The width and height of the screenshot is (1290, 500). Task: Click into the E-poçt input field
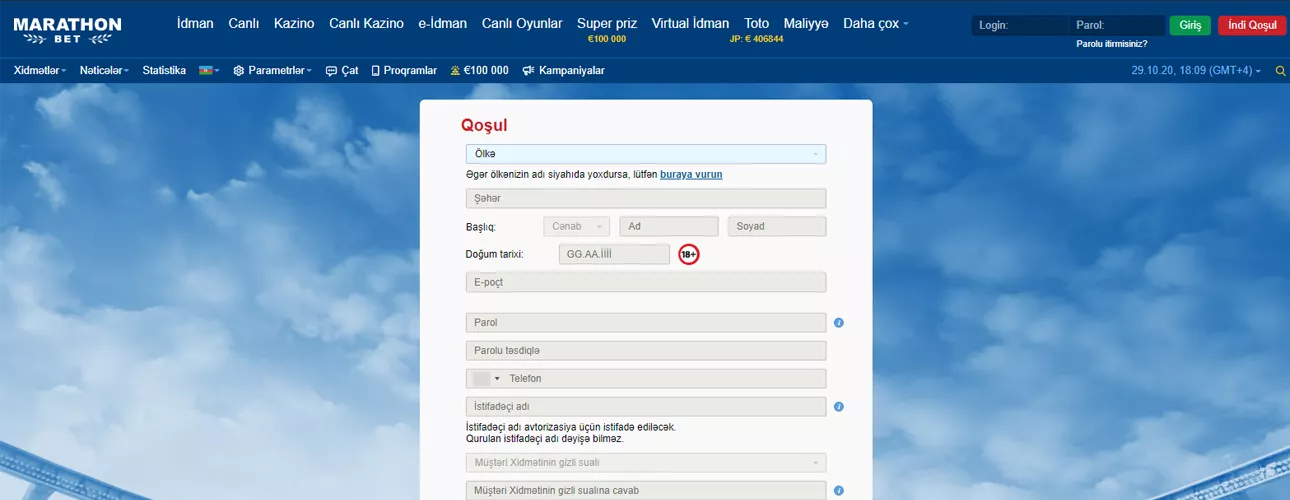tap(645, 282)
